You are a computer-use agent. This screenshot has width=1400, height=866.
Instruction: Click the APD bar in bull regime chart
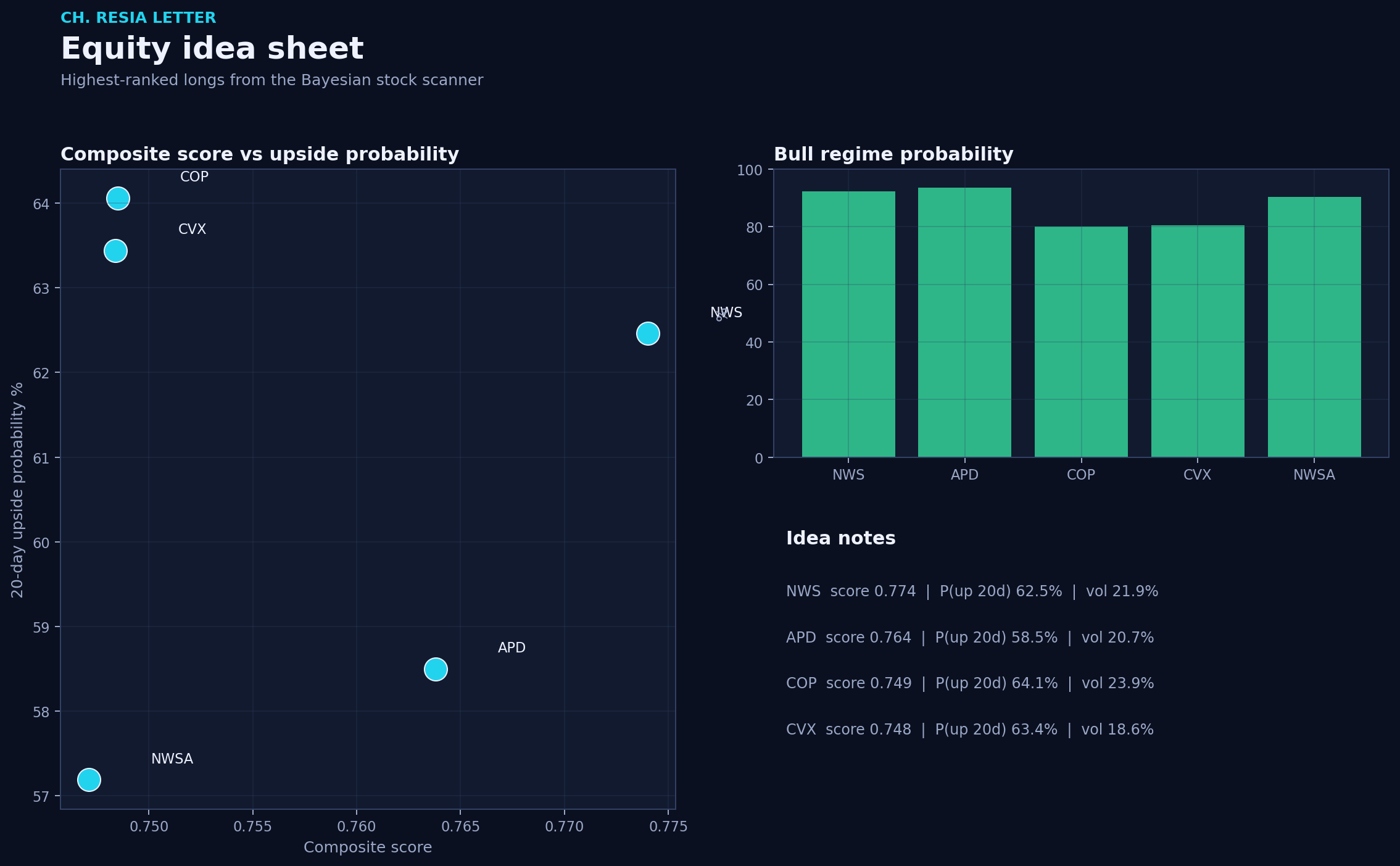tap(964, 322)
